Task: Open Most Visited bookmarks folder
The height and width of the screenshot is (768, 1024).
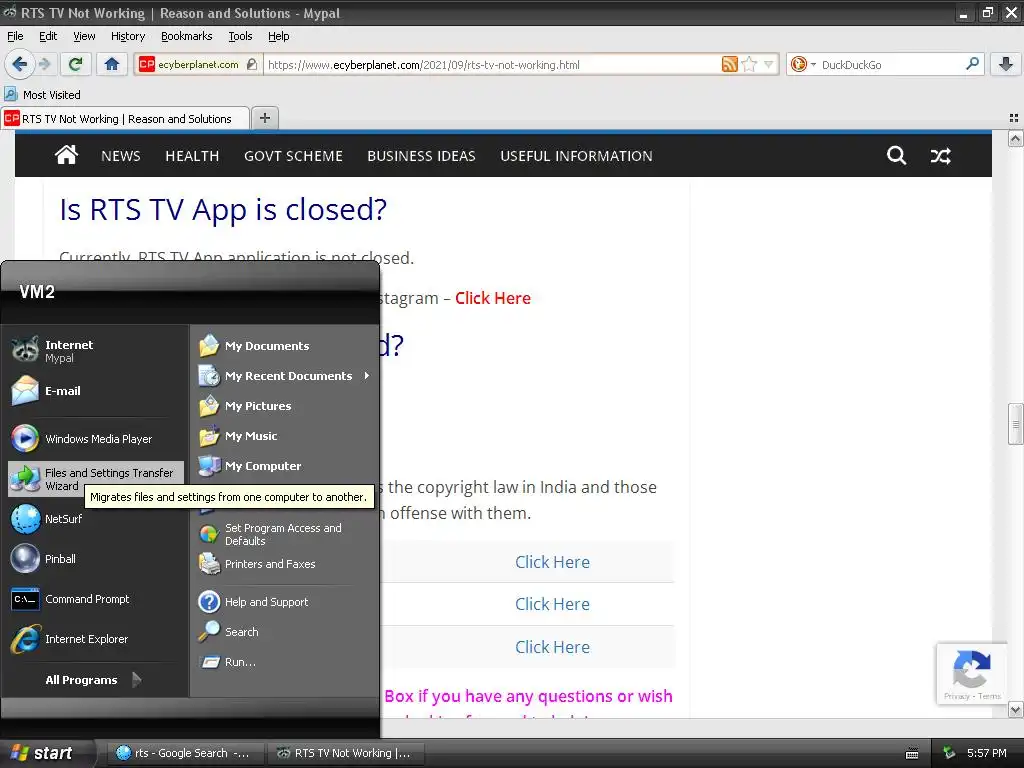Action: pyautogui.click(x=43, y=95)
